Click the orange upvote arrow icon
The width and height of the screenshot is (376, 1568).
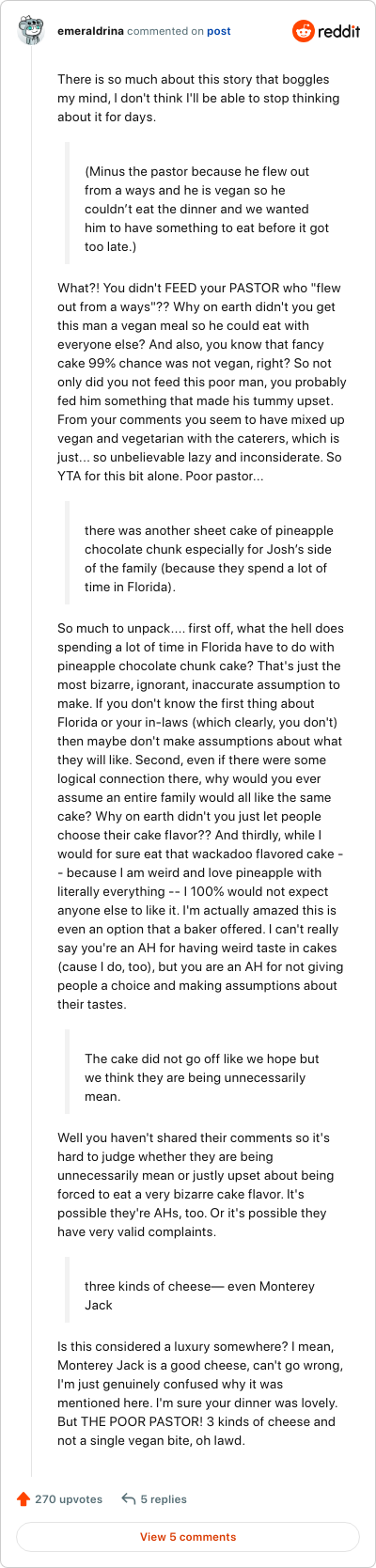[x=23, y=1498]
